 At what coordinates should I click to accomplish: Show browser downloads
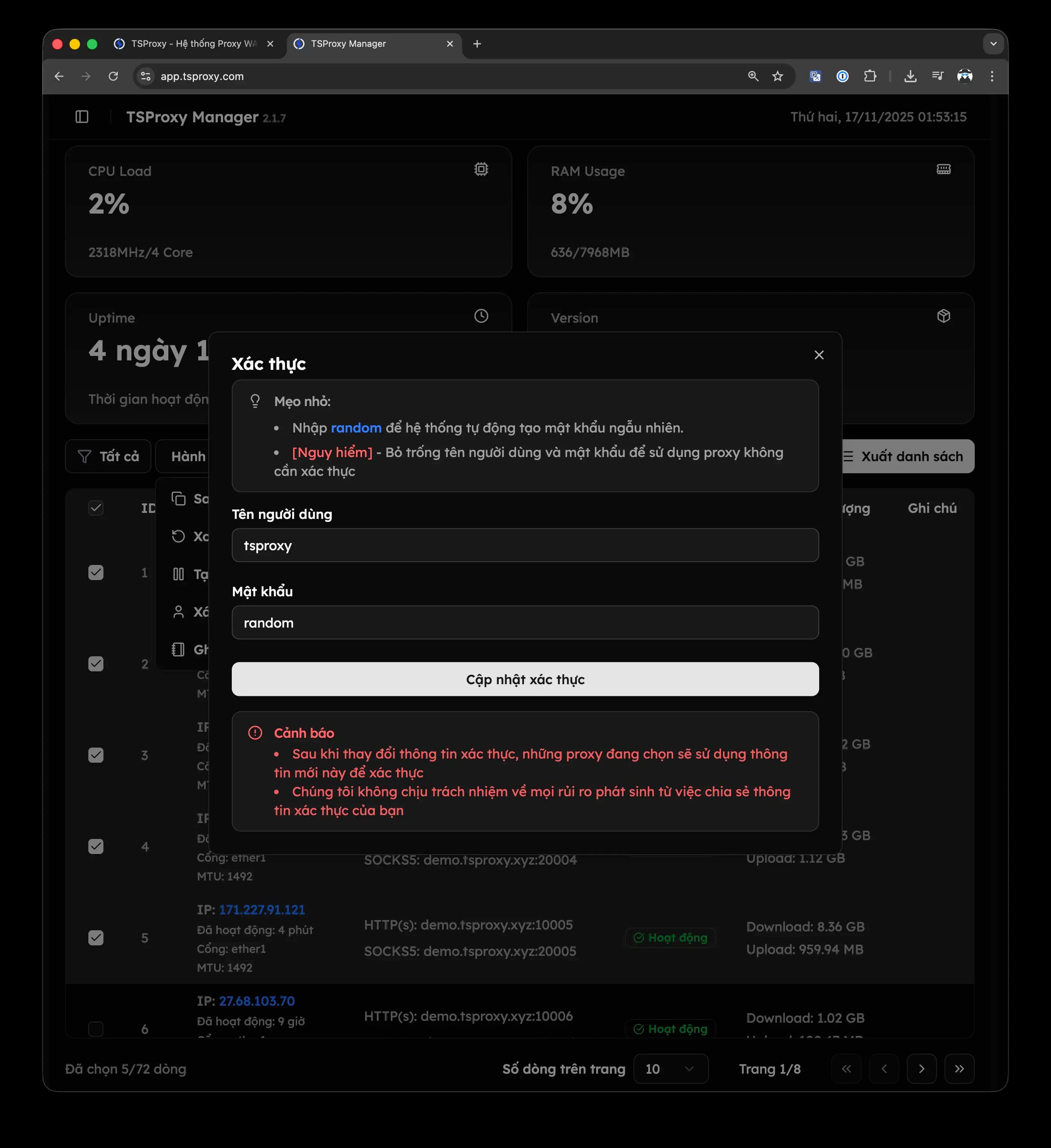910,76
